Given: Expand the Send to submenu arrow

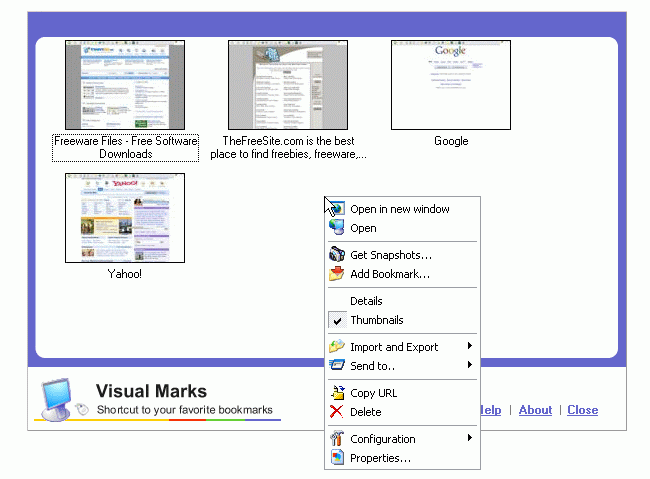Looking at the screenshot, I should pos(470,365).
